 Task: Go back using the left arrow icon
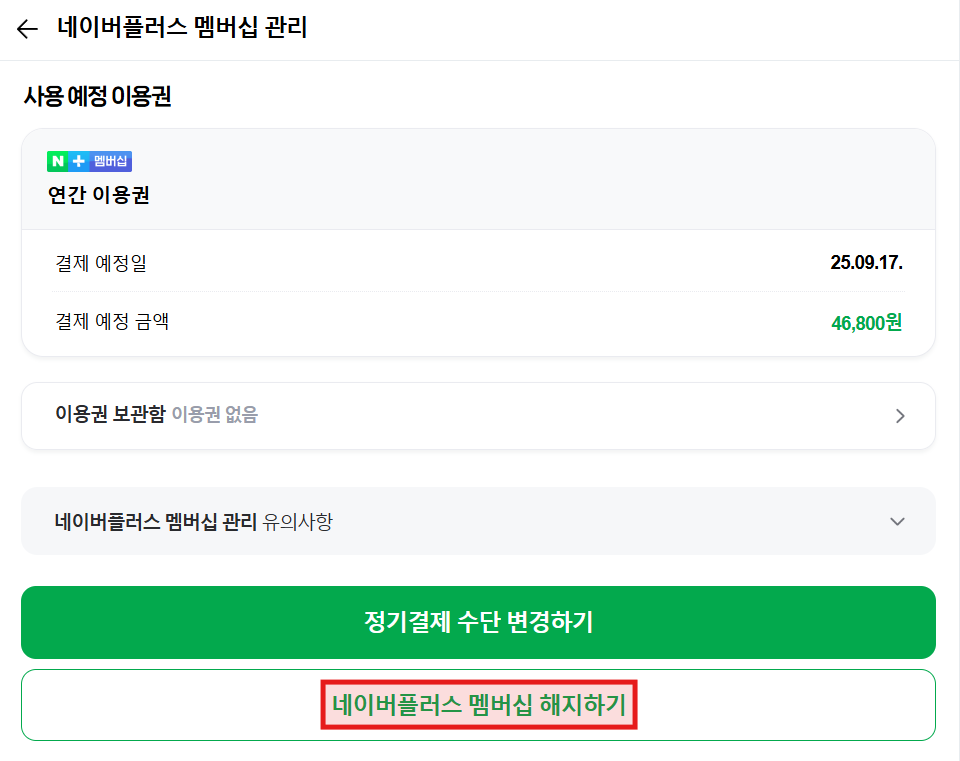click(27, 29)
